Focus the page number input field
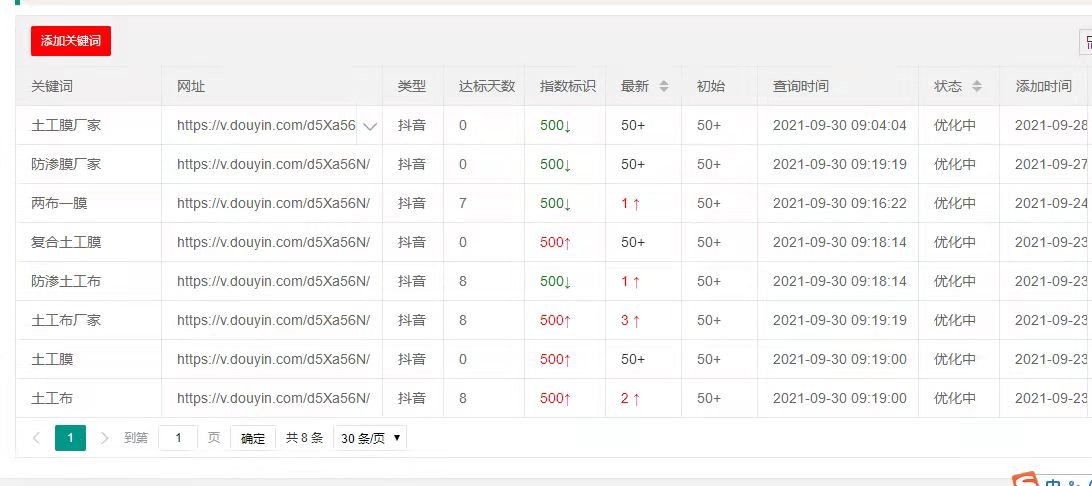 coord(178,438)
